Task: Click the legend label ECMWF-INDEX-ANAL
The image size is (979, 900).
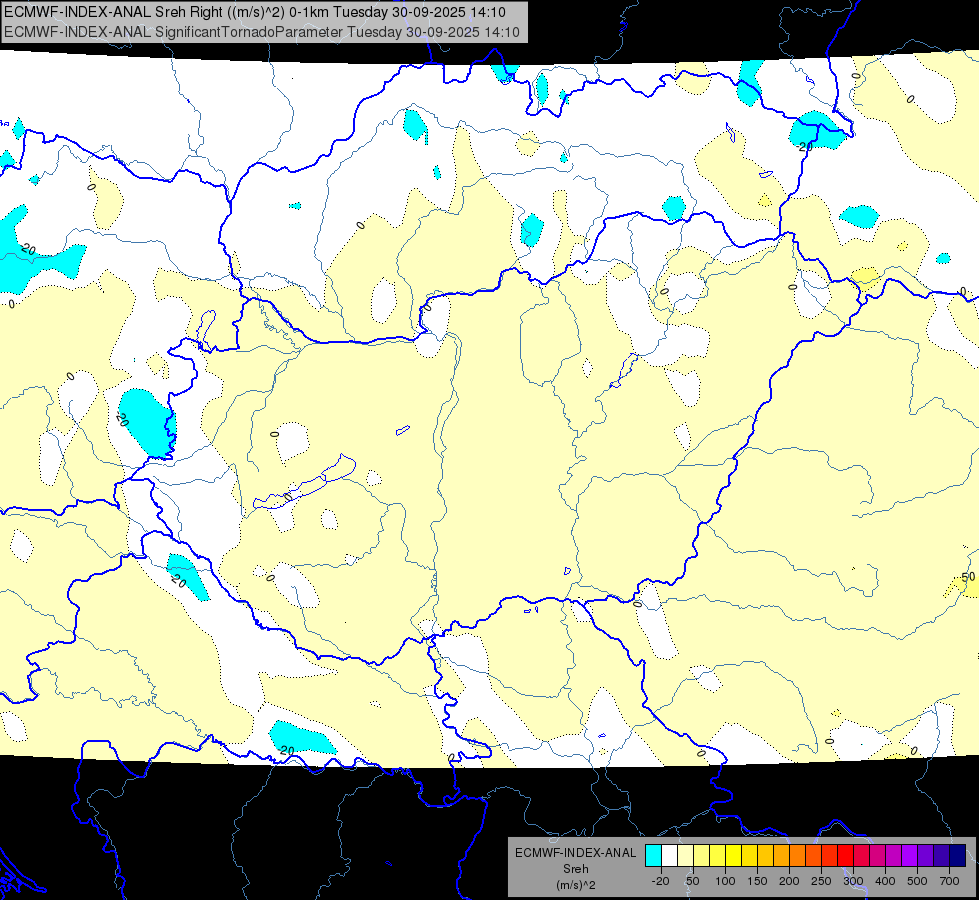Action: point(575,853)
